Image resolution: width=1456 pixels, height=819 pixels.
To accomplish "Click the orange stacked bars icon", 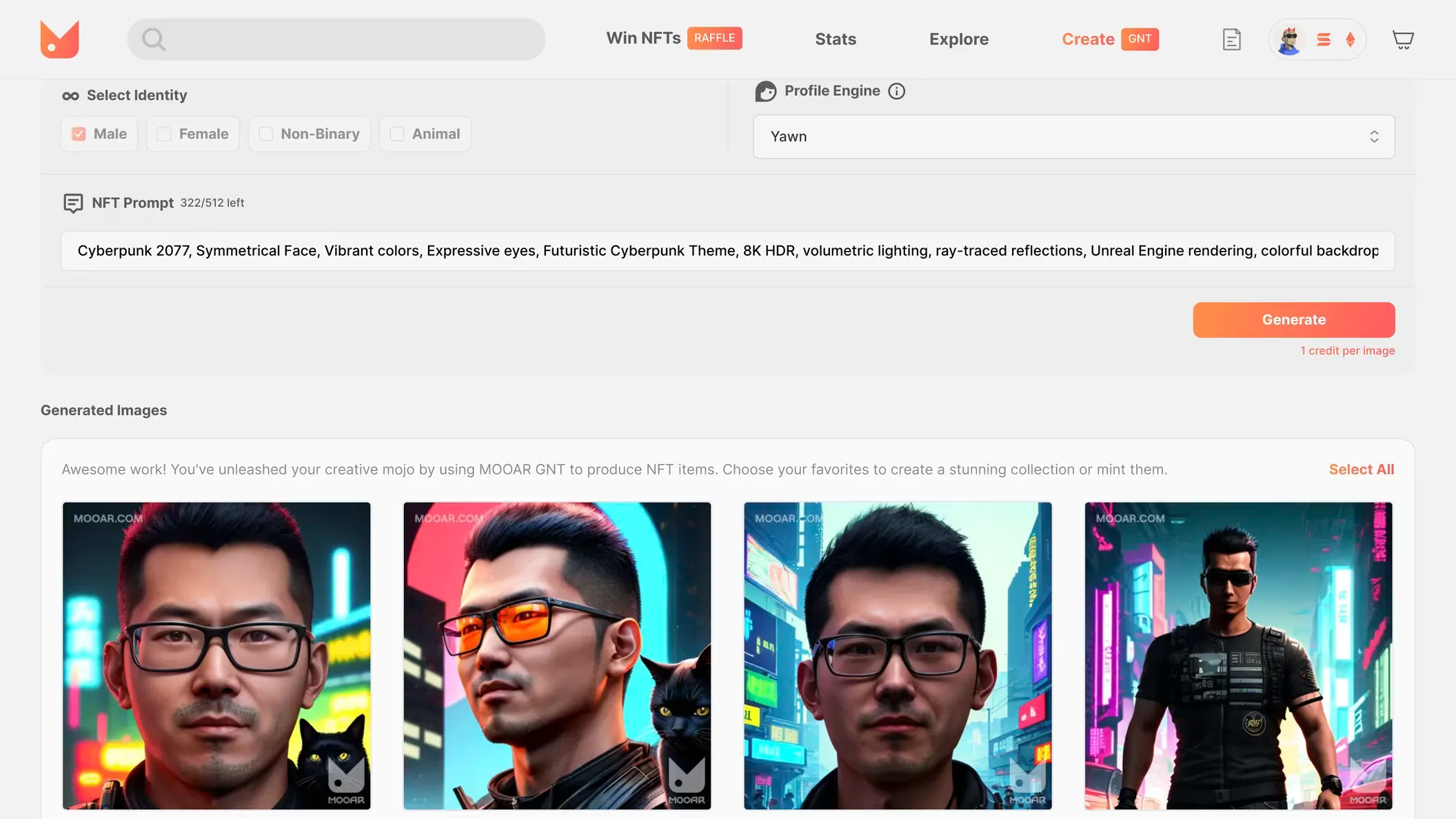I will tap(1323, 39).
